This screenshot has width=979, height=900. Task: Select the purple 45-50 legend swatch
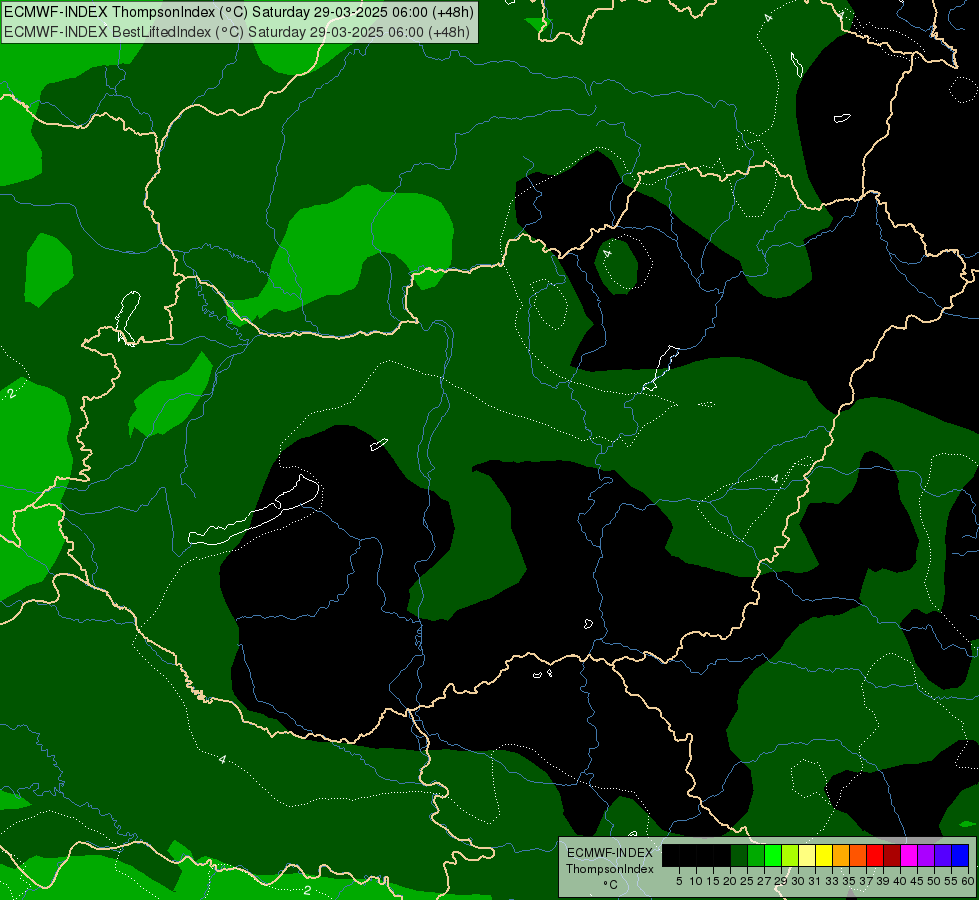click(x=926, y=855)
